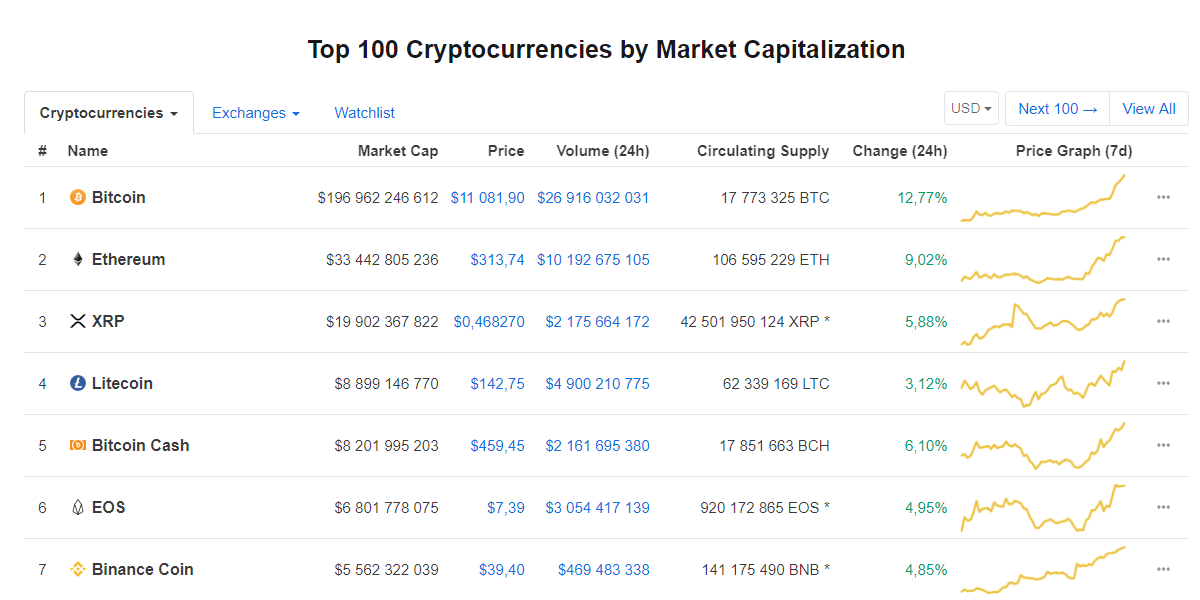Click the EOS logo icon
Image resolution: width=1200 pixels, height=600 pixels.
tap(78, 508)
